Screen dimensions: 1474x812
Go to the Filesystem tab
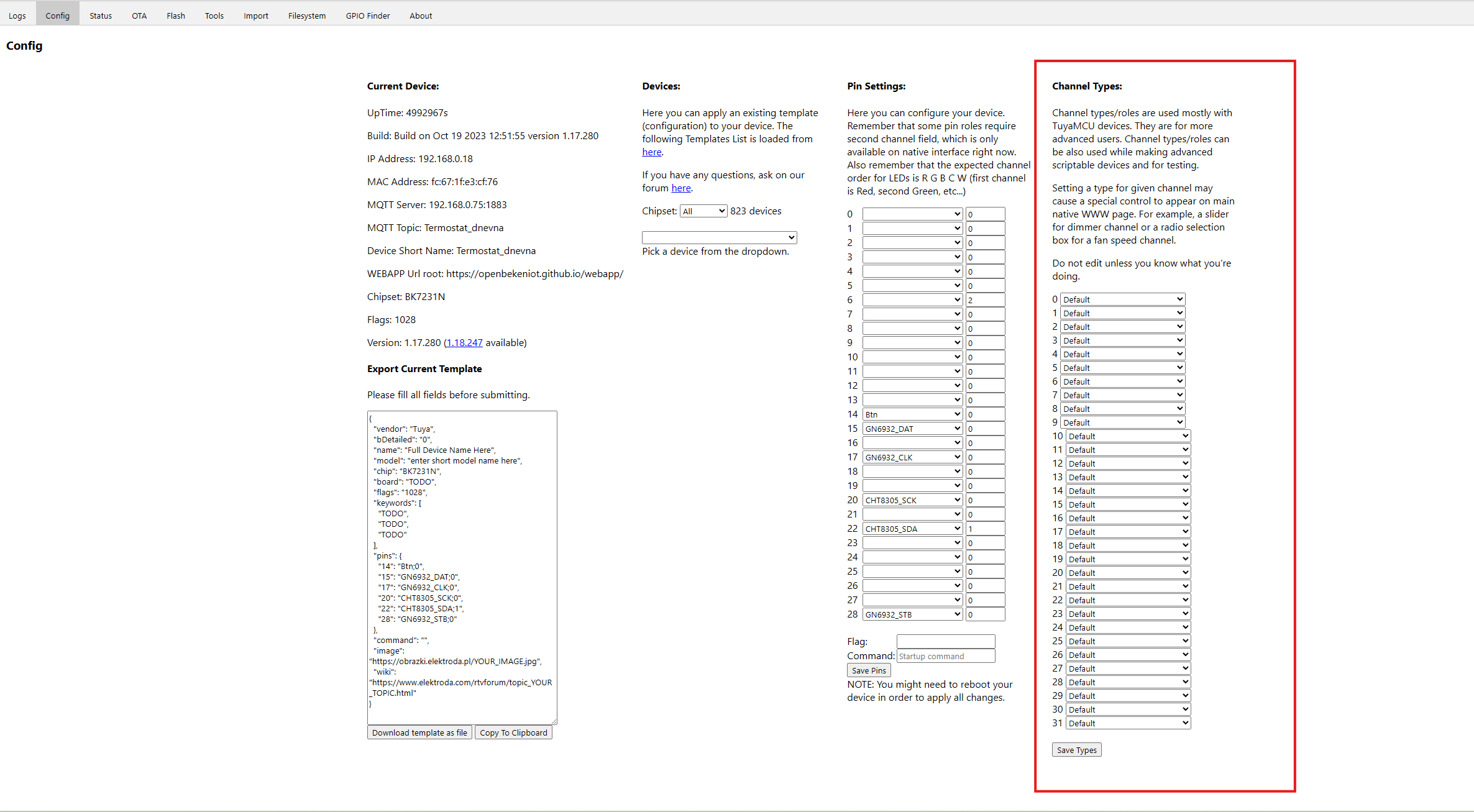pos(306,16)
